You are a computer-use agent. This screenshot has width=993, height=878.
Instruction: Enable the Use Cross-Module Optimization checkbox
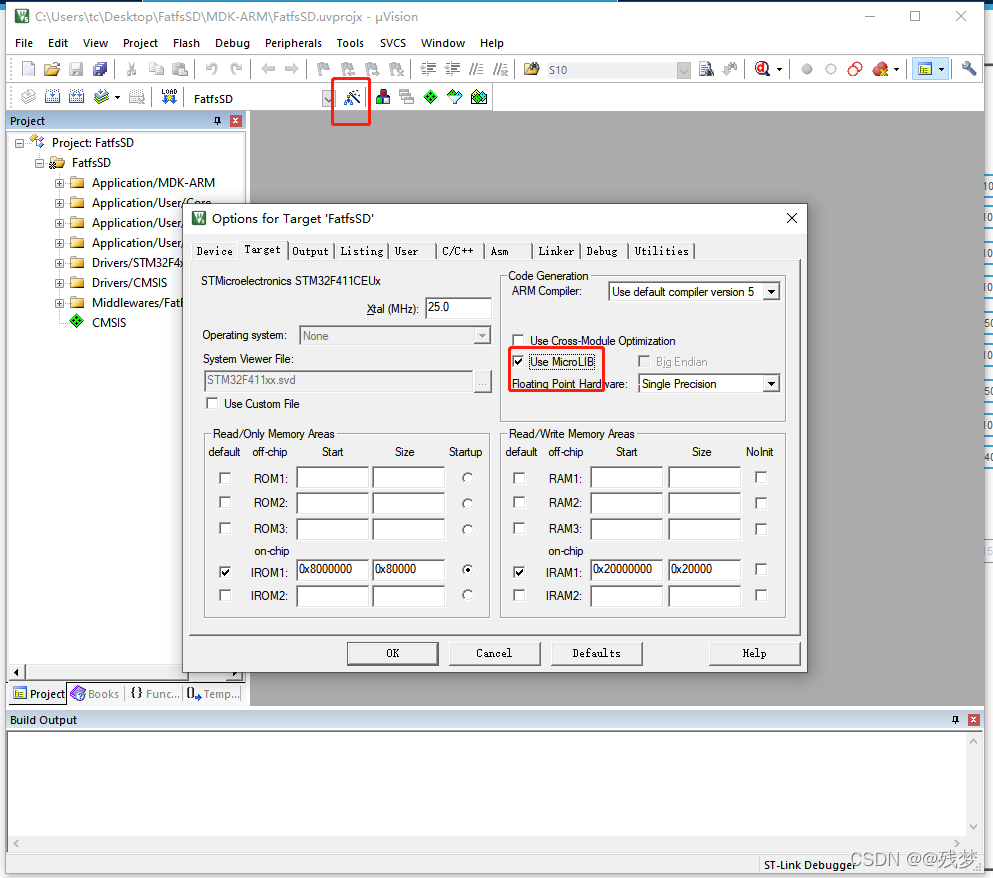(x=518, y=340)
